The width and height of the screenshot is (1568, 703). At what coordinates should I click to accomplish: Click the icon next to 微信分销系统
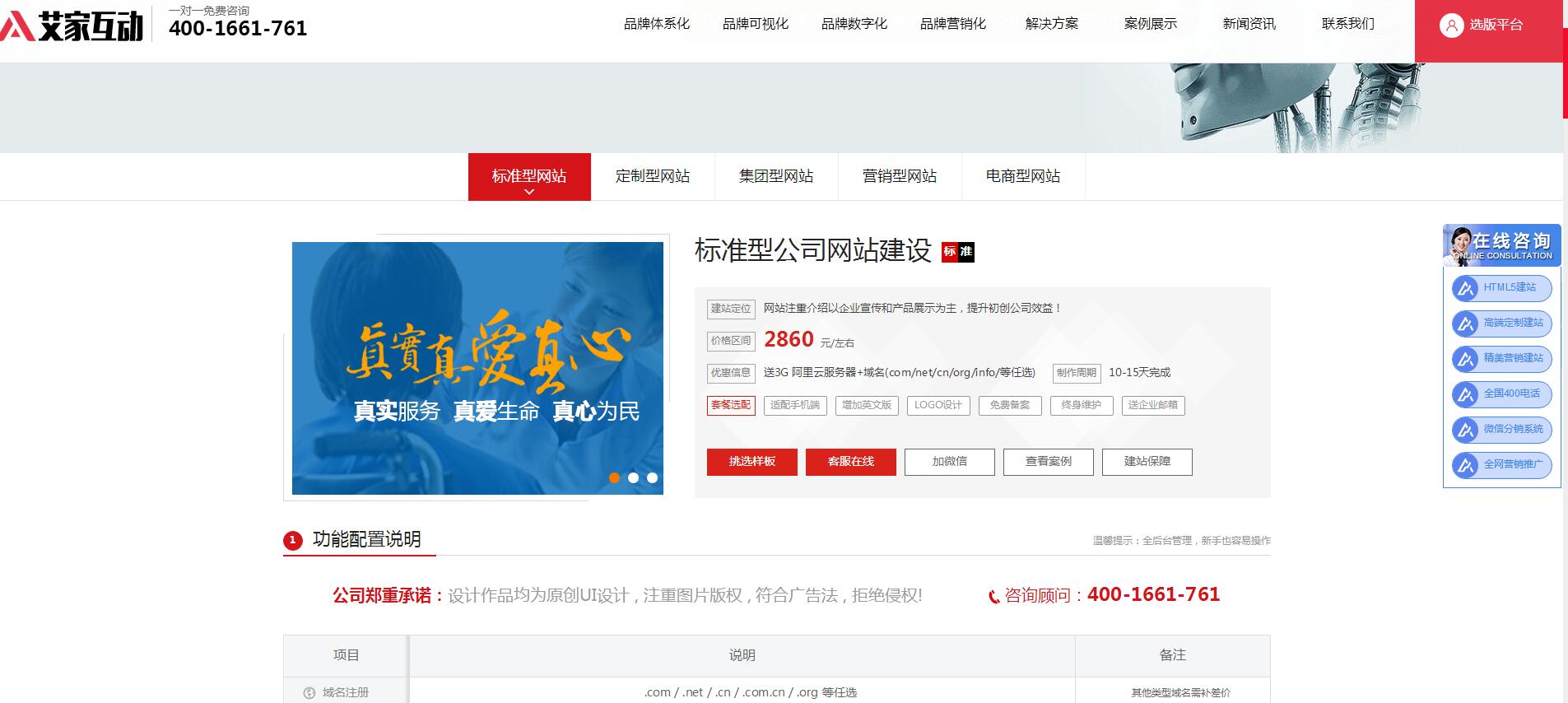click(1465, 430)
